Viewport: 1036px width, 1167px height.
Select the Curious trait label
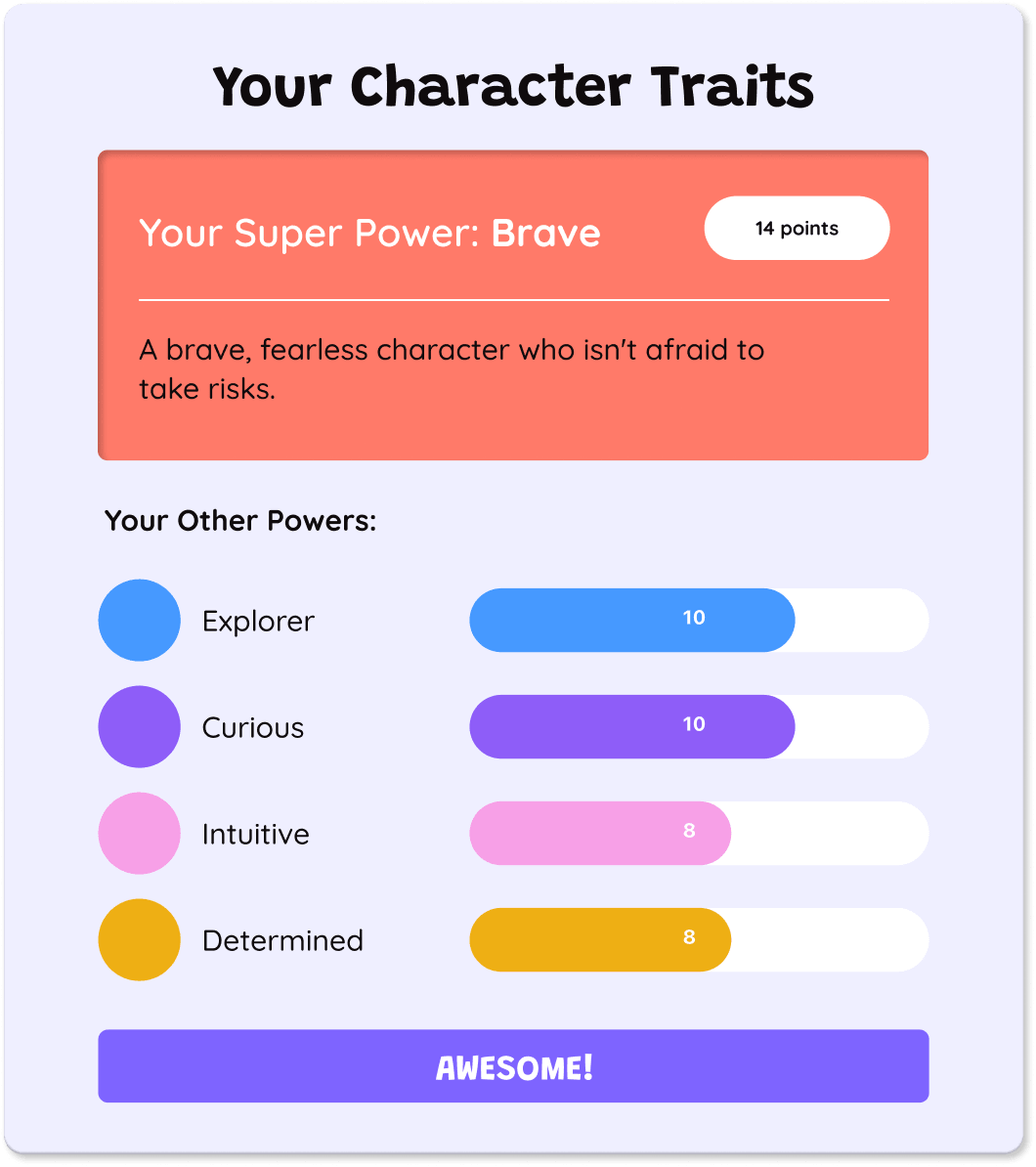pos(252,727)
